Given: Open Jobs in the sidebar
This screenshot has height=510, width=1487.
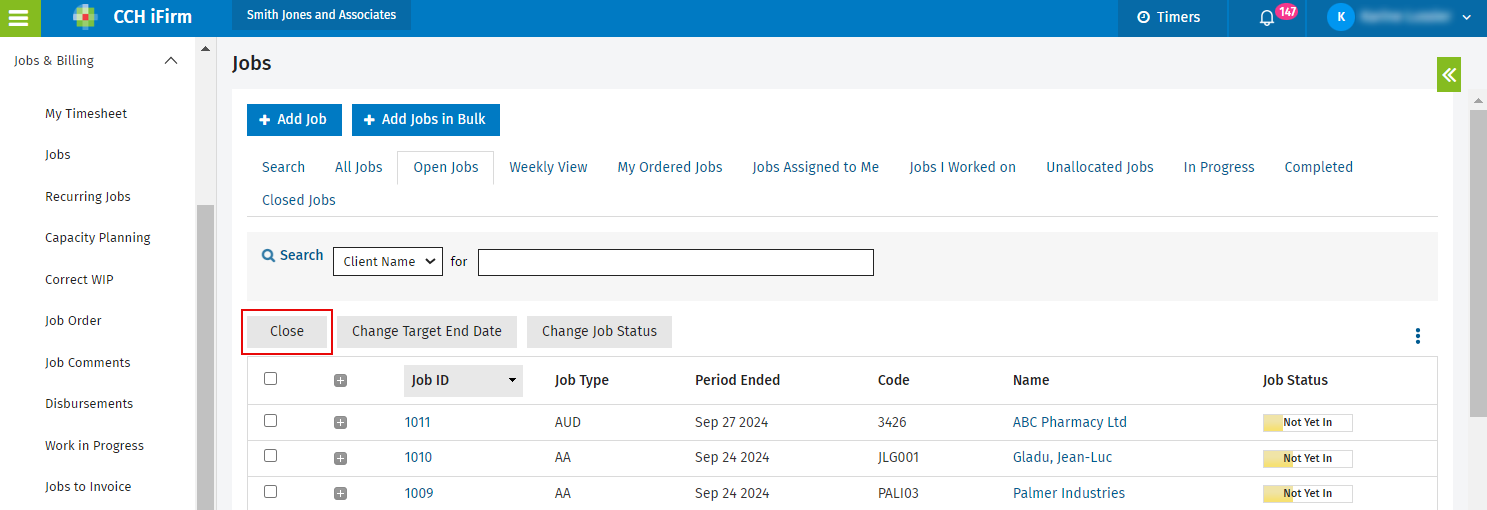Looking at the screenshot, I should point(58,155).
